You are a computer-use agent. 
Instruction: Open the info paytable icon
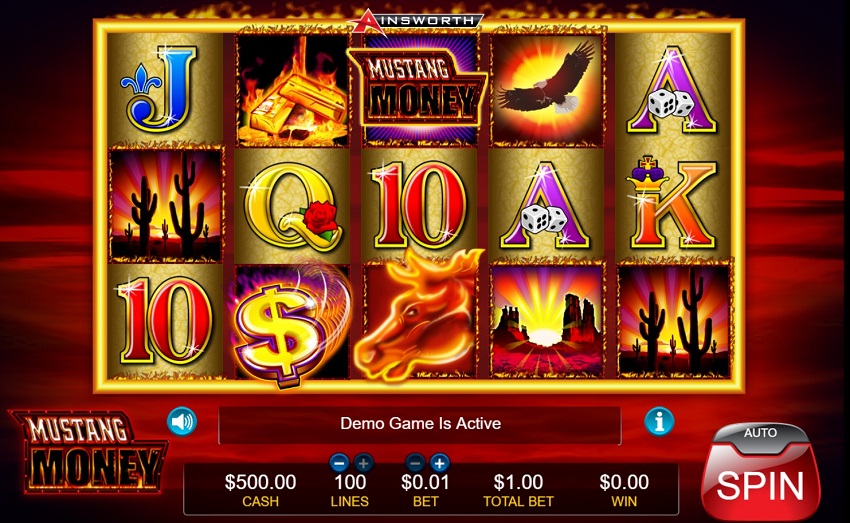(x=659, y=421)
